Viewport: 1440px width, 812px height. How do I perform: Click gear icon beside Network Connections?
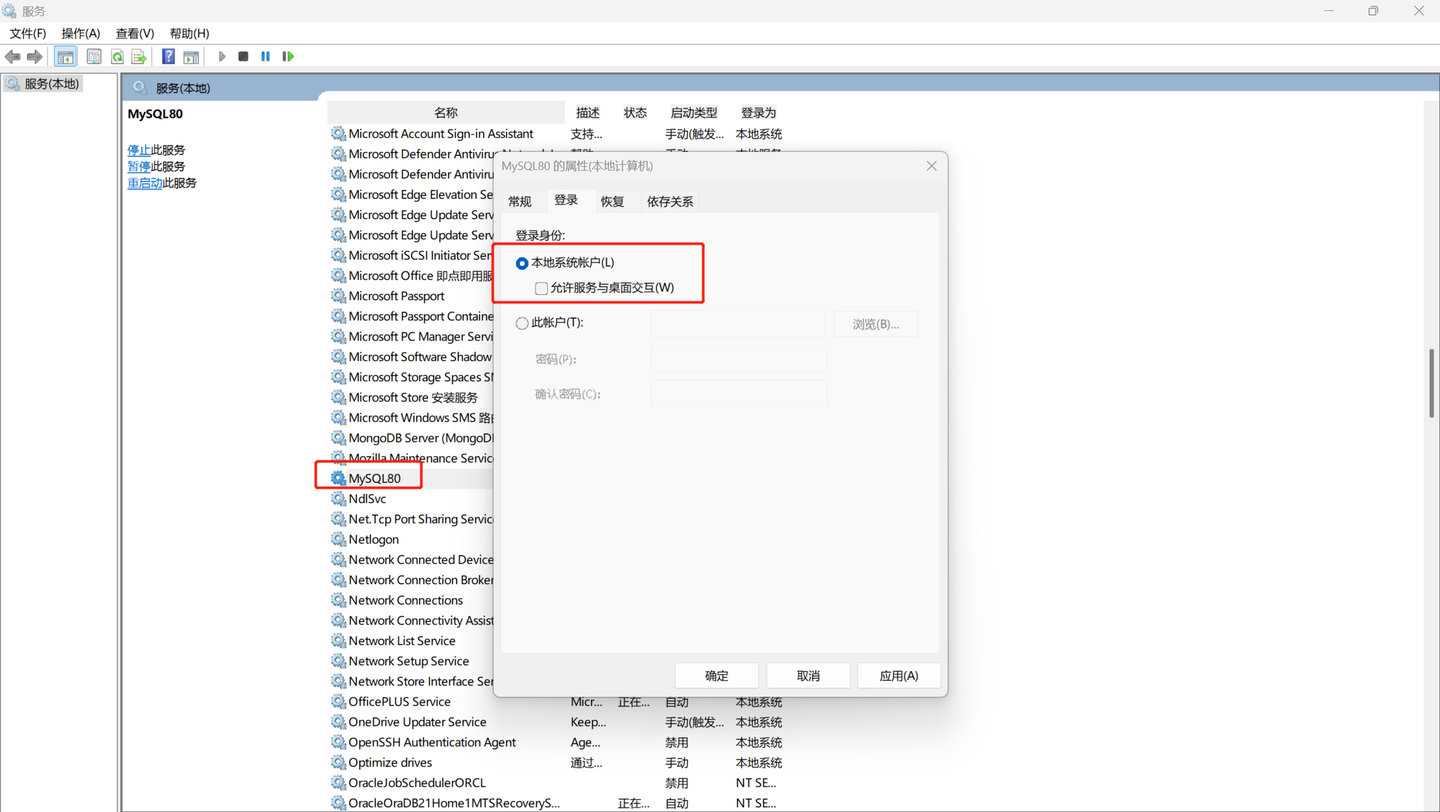[x=338, y=600]
